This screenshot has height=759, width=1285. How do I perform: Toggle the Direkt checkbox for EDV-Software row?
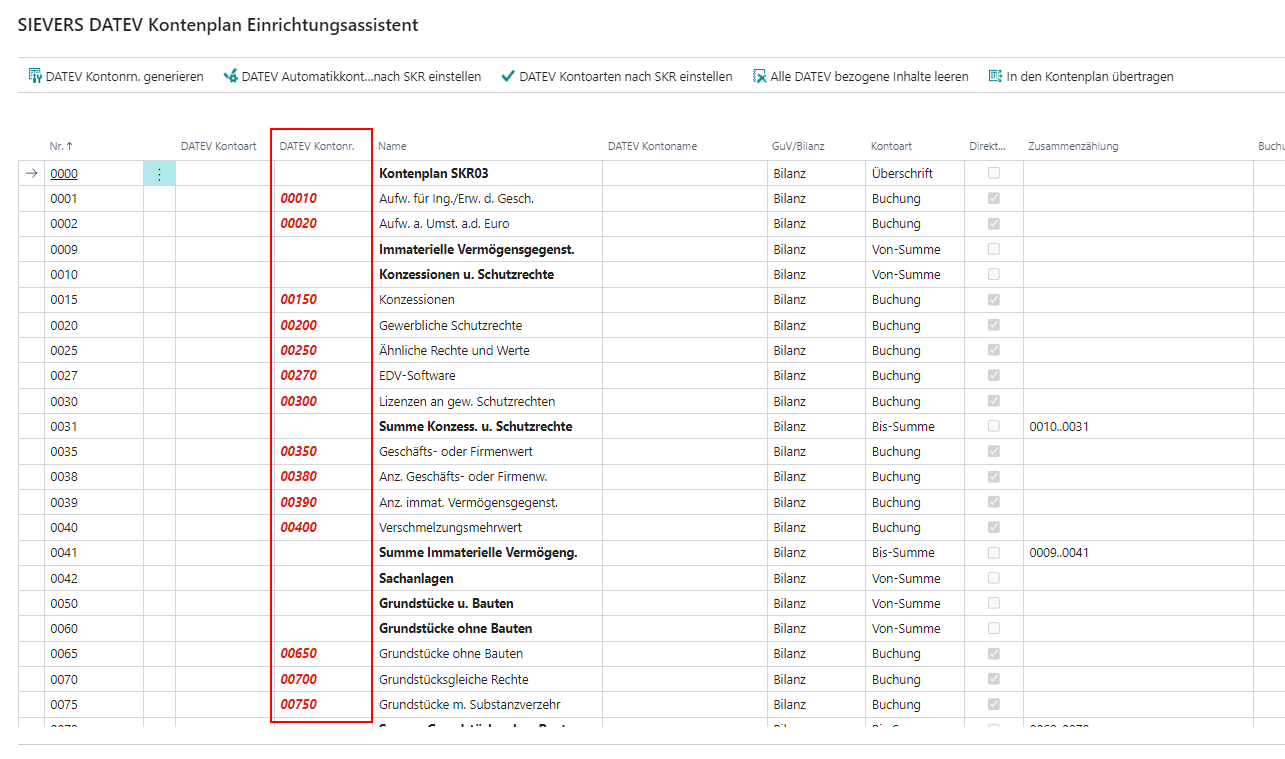pos(993,376)
